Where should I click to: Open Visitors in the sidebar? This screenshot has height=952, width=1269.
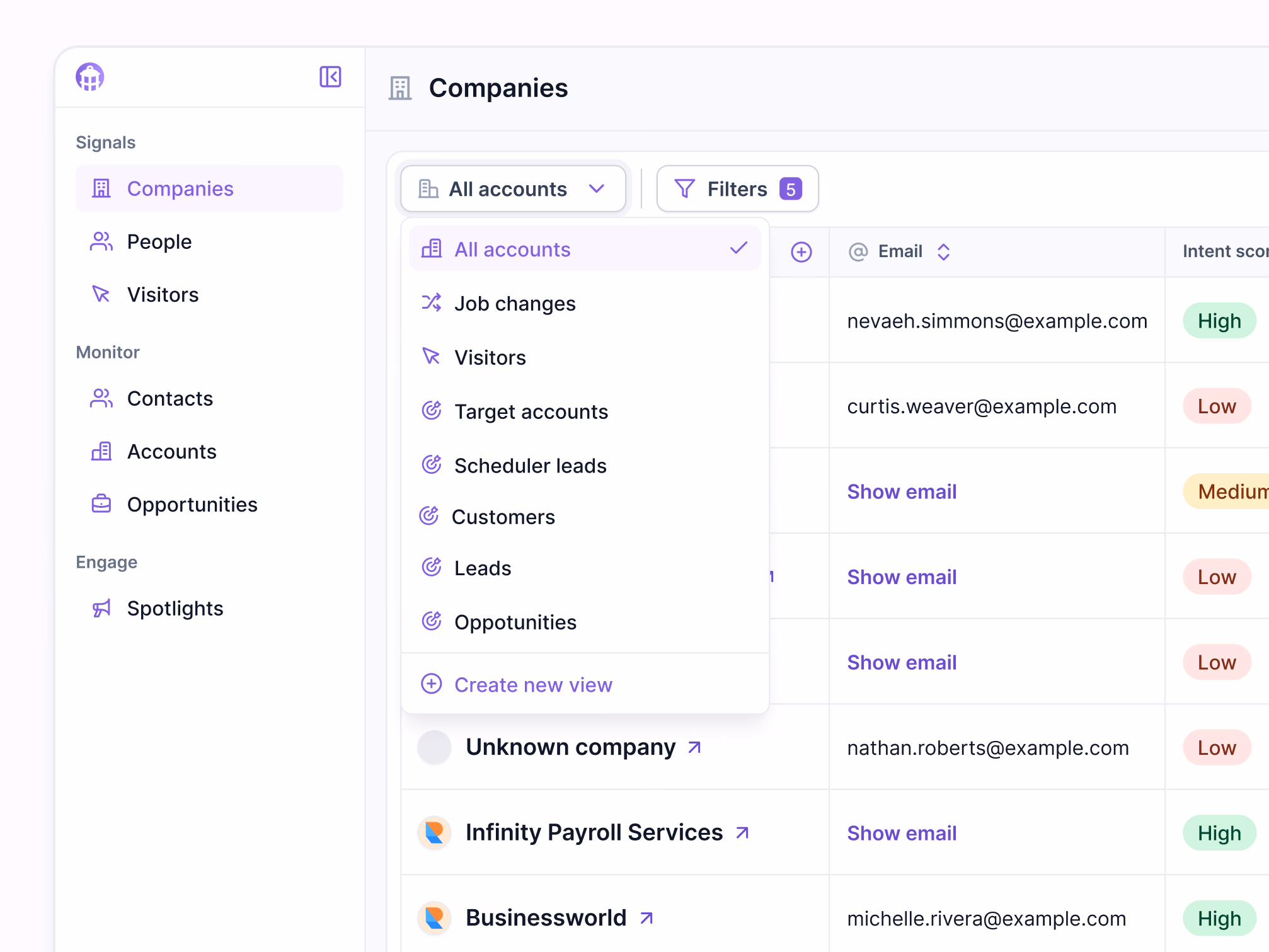tap(209, 294)
